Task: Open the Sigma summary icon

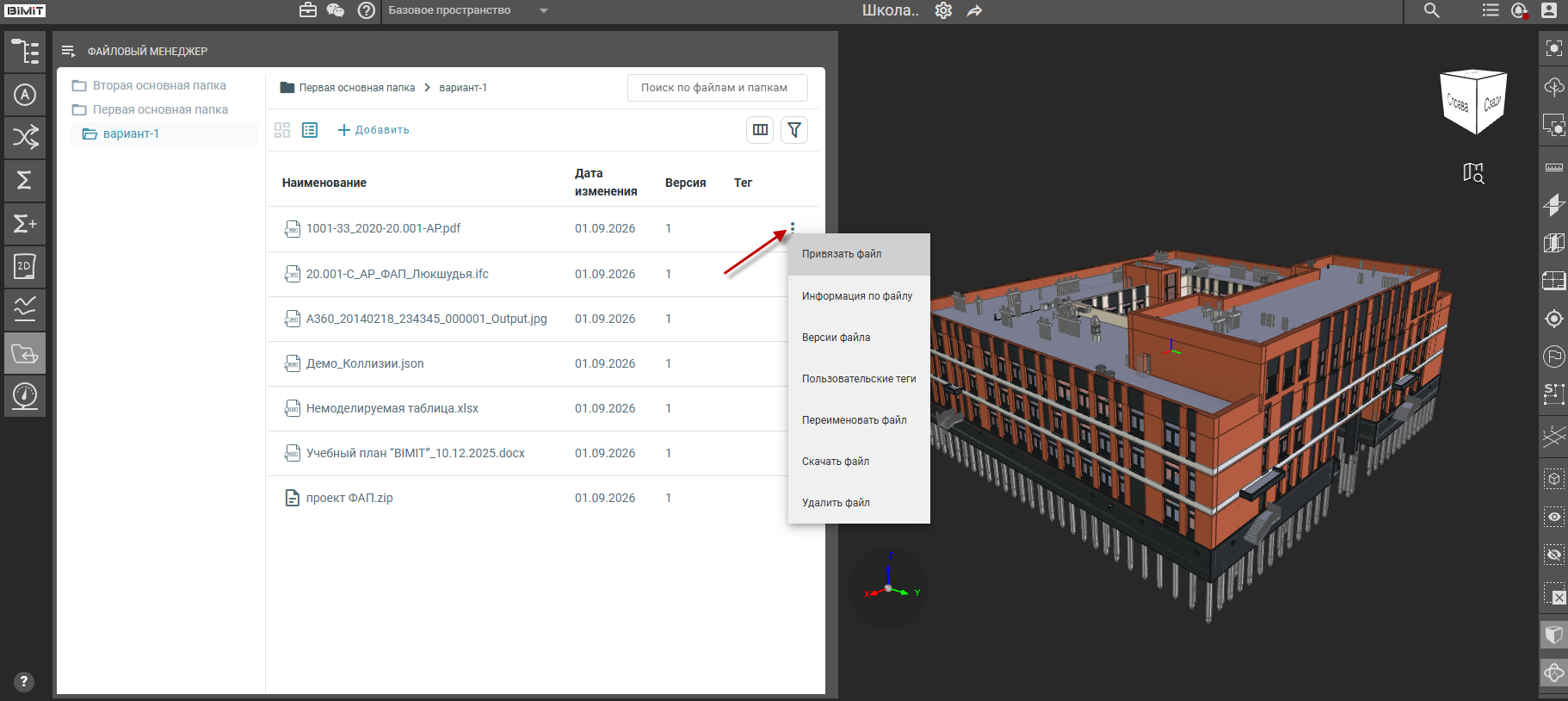Action: click(25, 181)
